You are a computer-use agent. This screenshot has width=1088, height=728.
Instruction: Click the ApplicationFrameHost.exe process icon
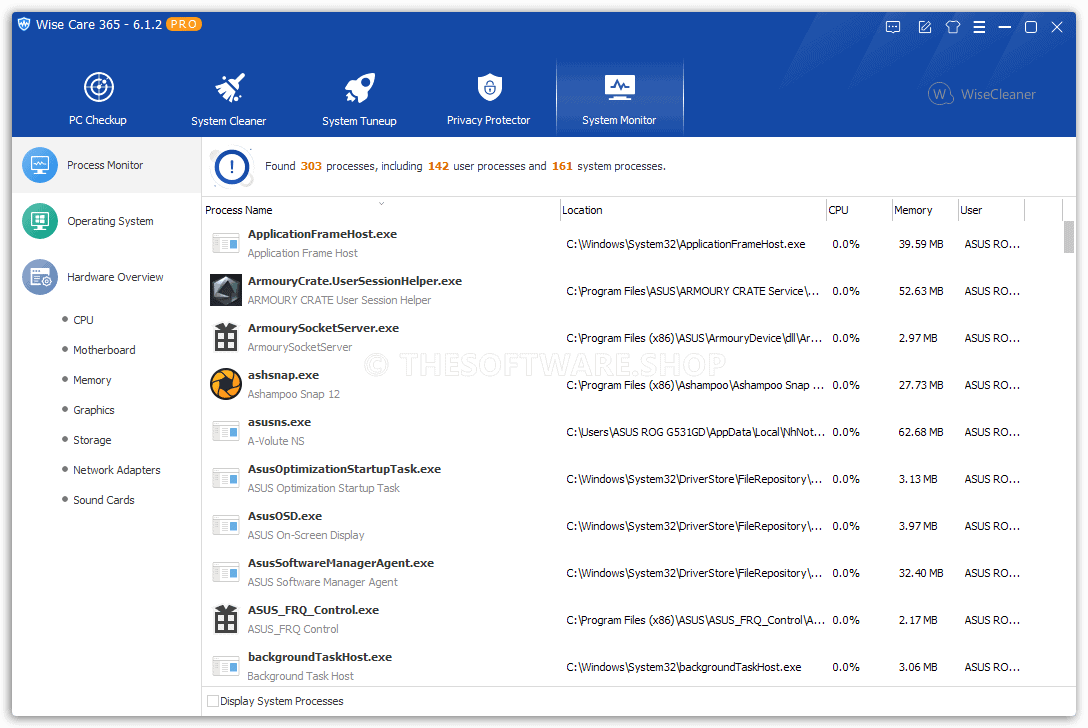(226, 244)
